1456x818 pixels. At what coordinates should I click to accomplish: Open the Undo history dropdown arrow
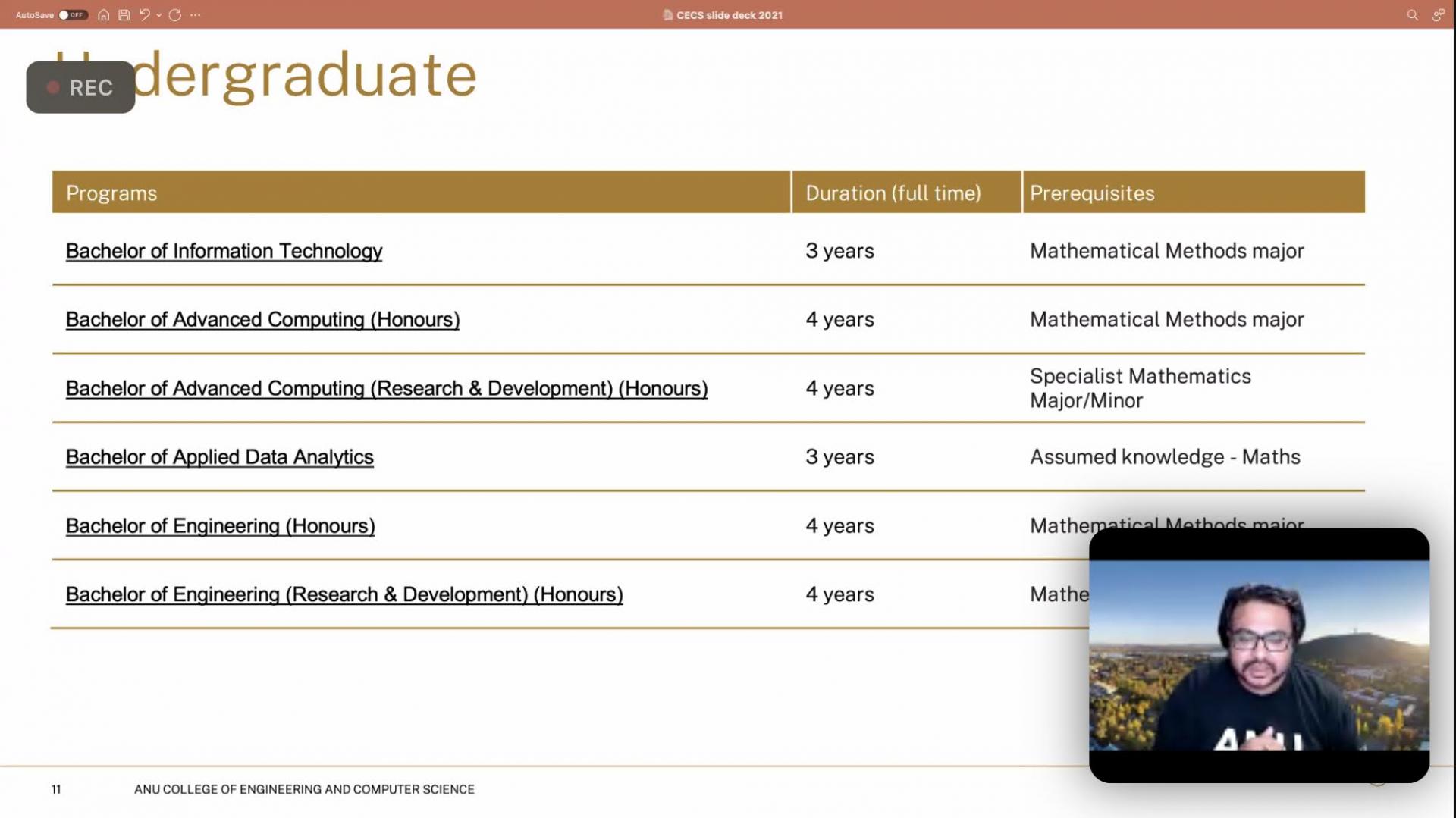[x=158, y=15]
